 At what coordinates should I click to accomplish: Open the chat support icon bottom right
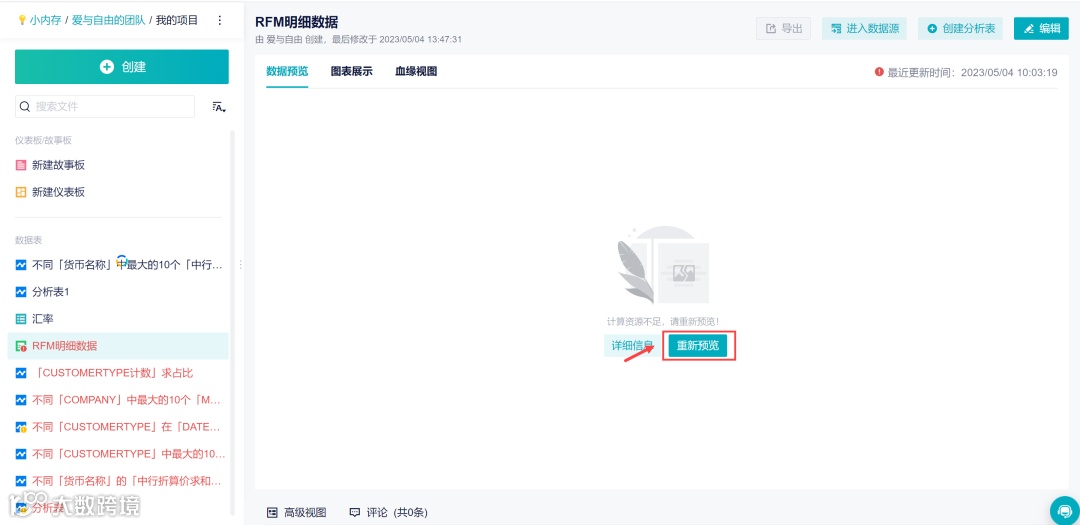pos(1064,511)
